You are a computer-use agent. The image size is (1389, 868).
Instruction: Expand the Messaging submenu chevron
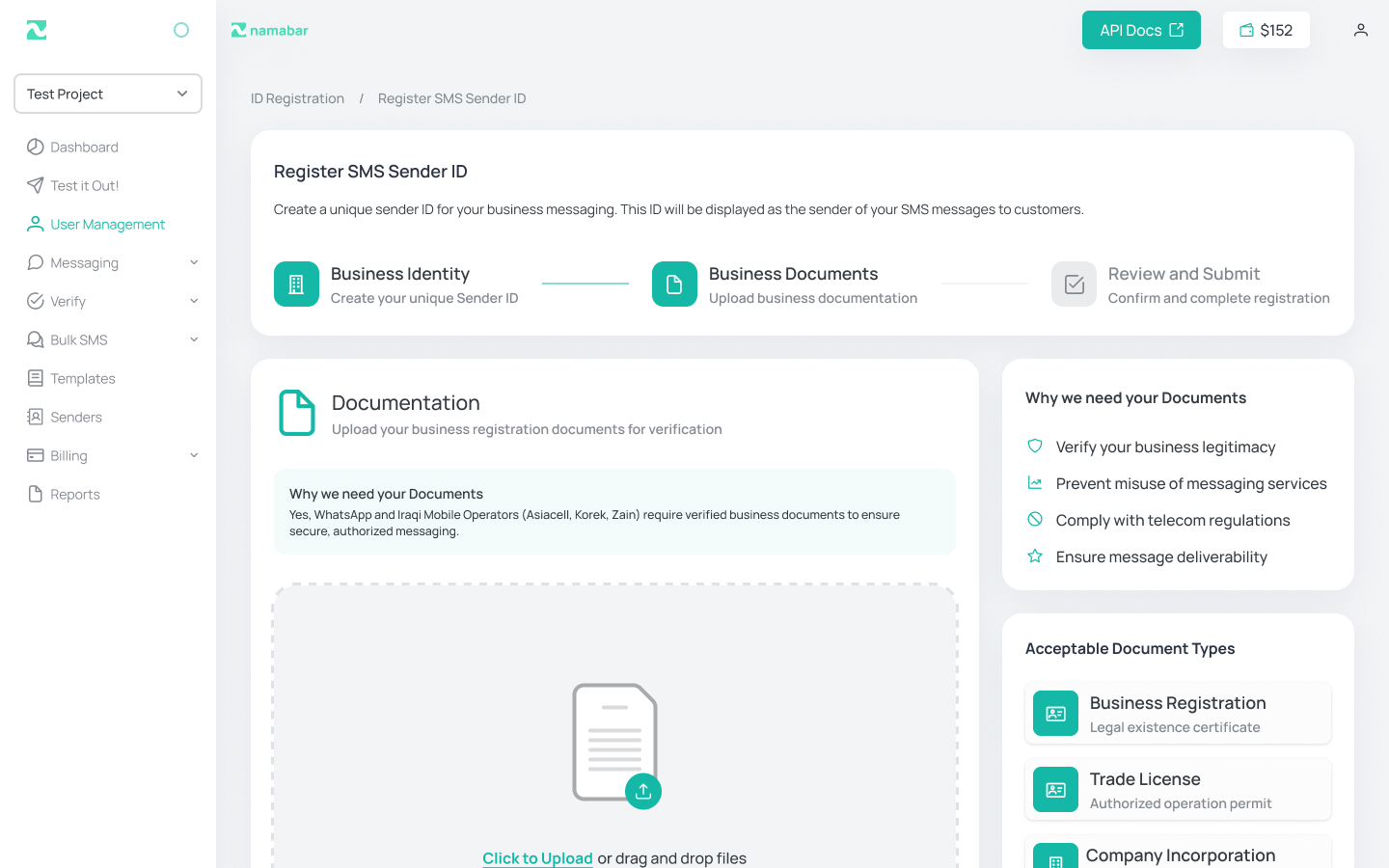click(194, 262)
